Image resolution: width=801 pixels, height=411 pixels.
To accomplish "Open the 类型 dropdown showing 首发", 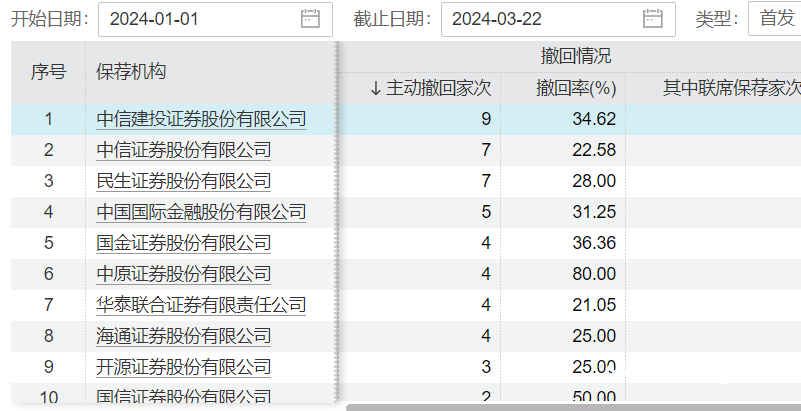I will point(774,19).
